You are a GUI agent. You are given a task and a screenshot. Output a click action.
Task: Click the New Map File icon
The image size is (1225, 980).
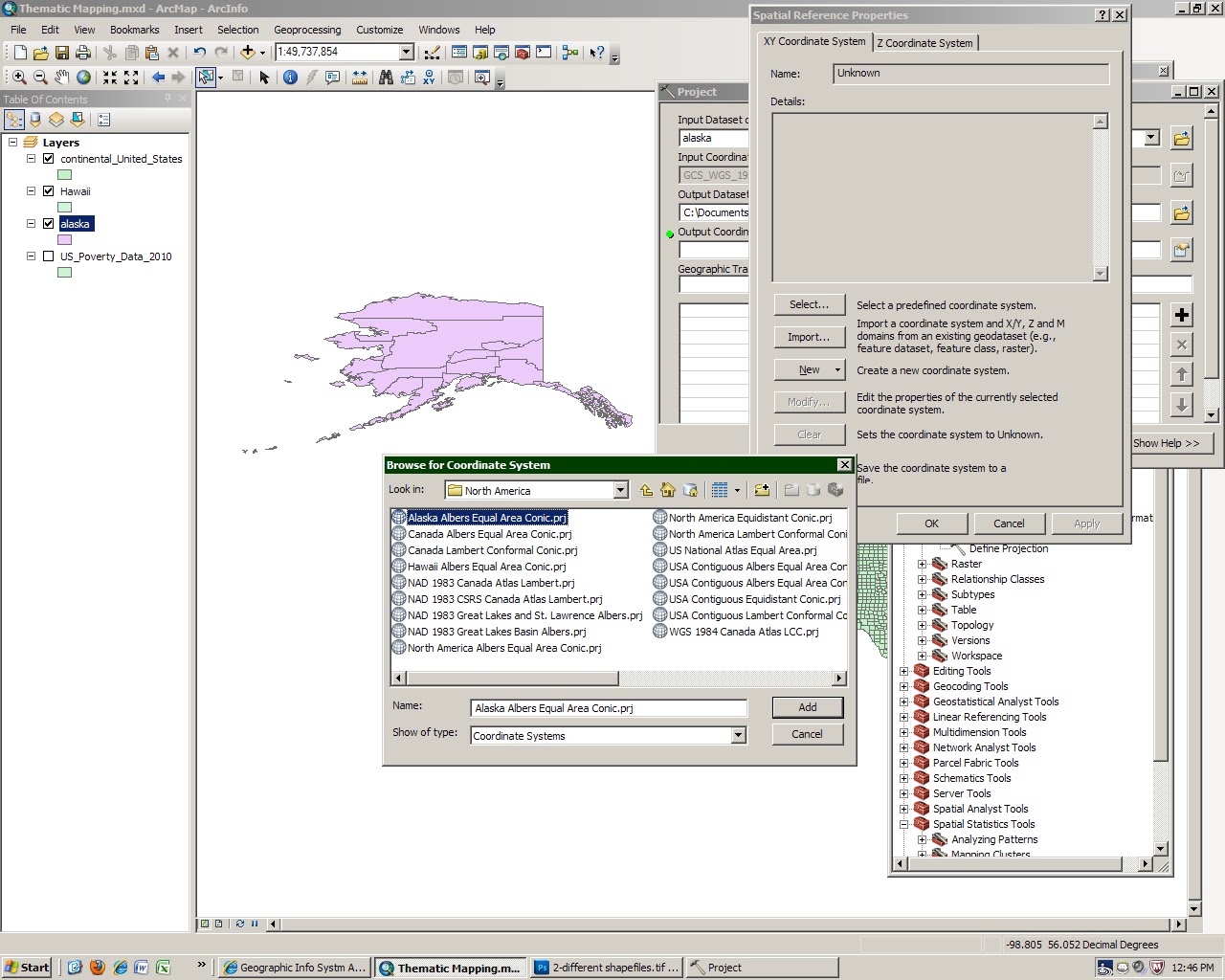20,53
